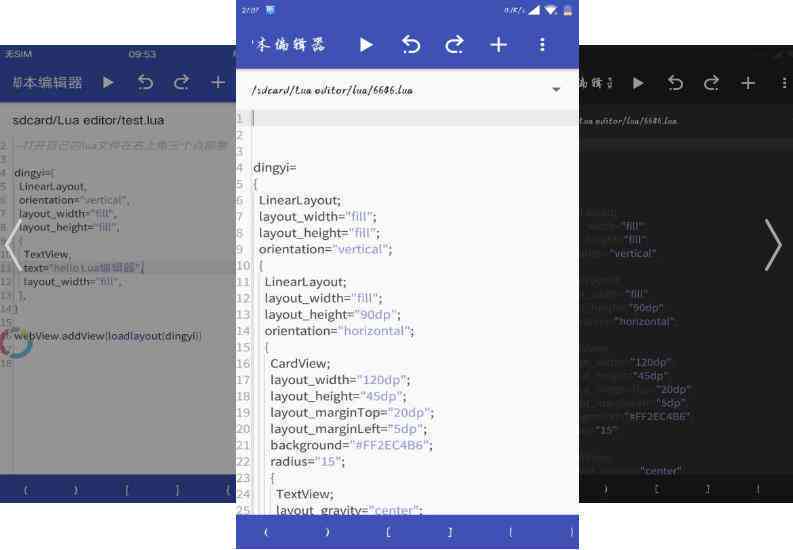This screenshot has width=793, height=550.
Task: Insert the [ symbol from the left editor bottom bar
Action: [126, 489]
